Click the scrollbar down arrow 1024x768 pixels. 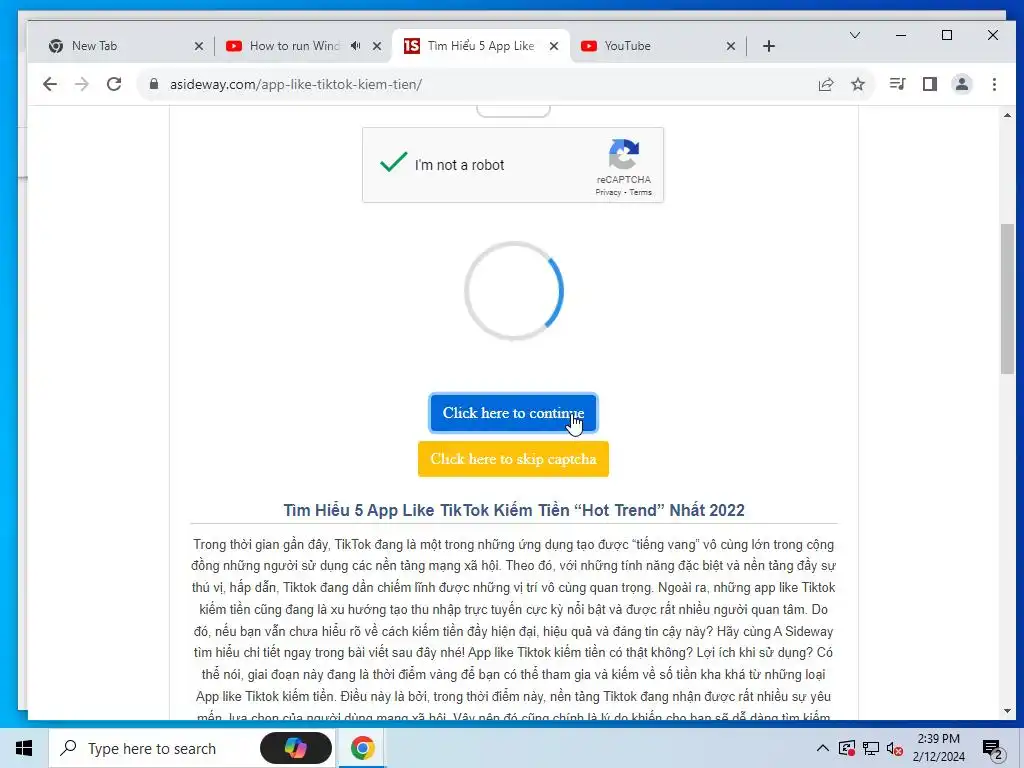coord(1007,711)
